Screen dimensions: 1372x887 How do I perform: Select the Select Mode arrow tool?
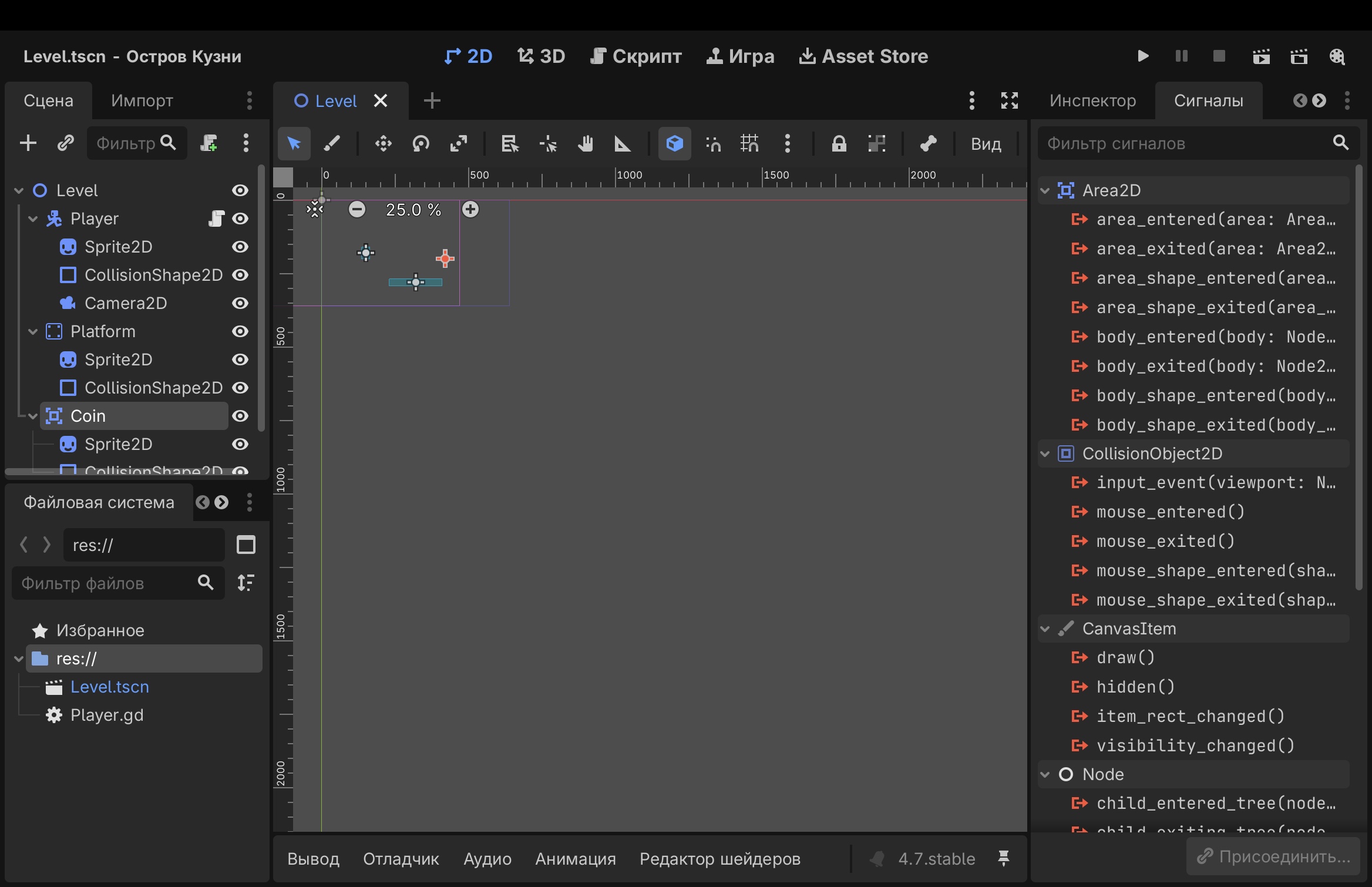coord(294,143)
